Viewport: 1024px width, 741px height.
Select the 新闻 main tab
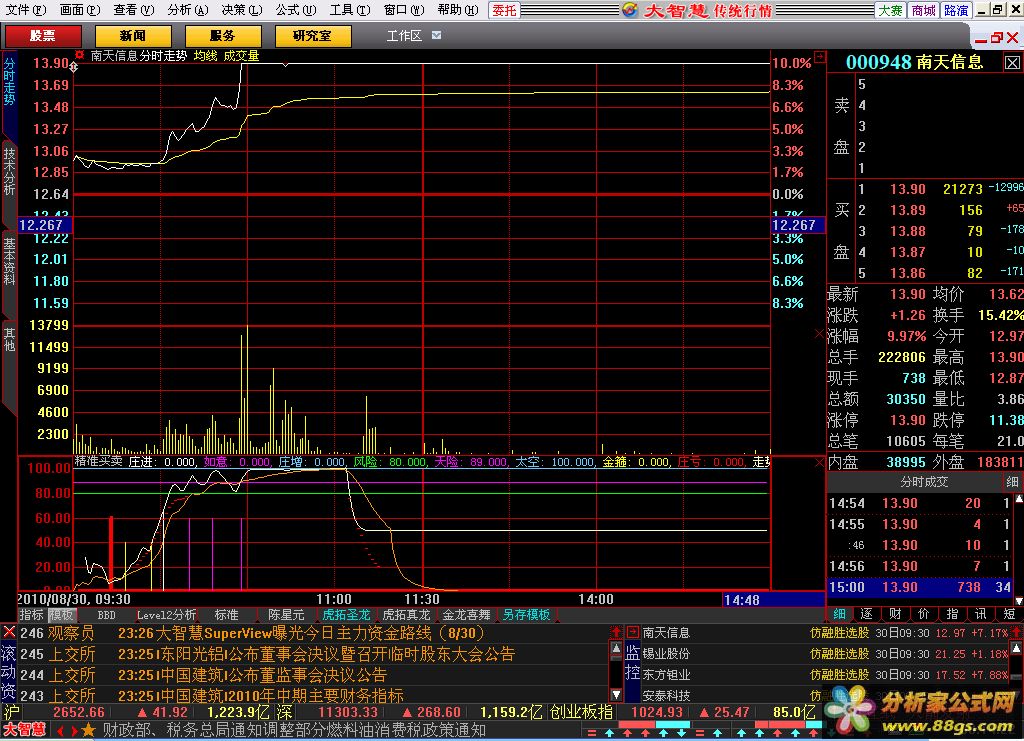point(133,35)
